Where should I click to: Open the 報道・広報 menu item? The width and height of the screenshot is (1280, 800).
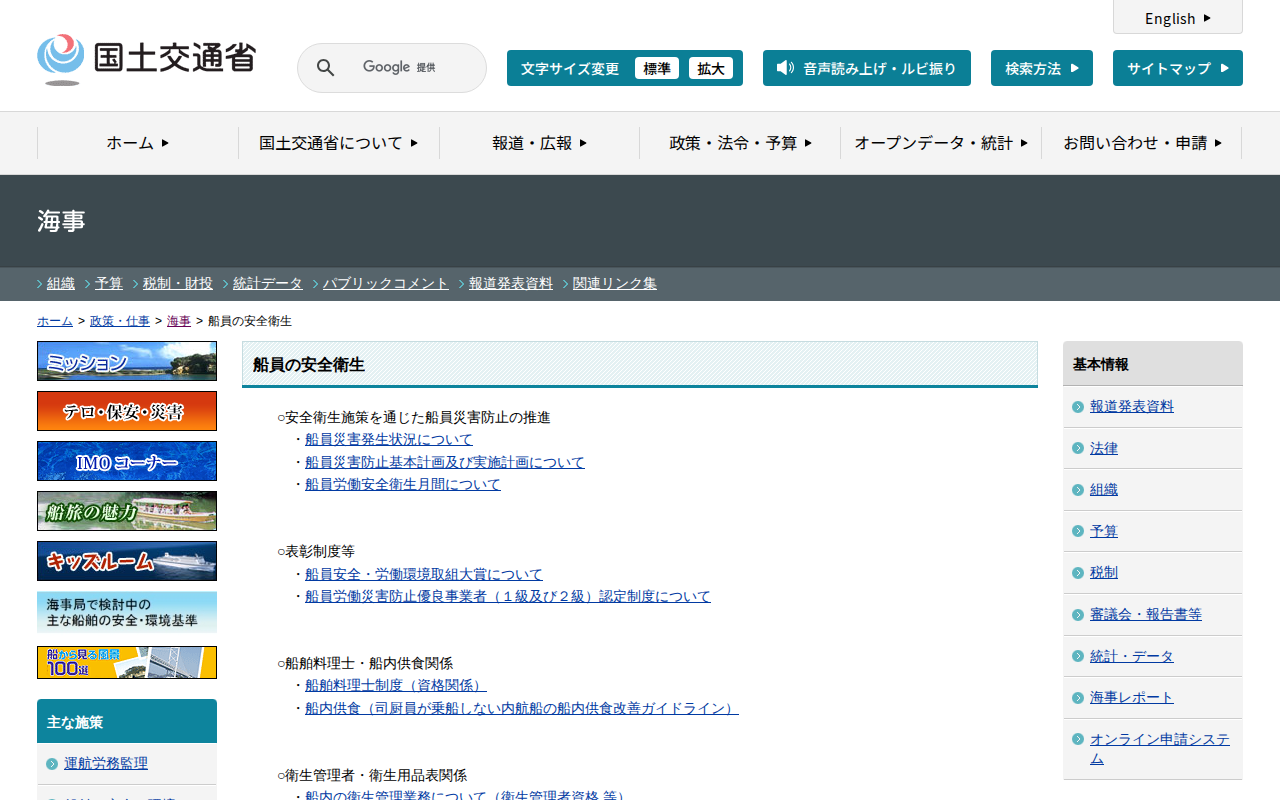click(540, 143)
